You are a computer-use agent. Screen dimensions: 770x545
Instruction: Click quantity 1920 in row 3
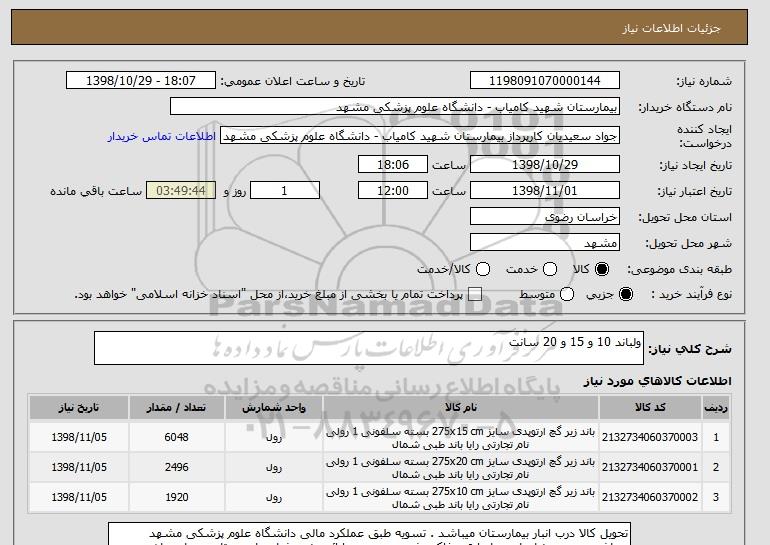(177, 497)
